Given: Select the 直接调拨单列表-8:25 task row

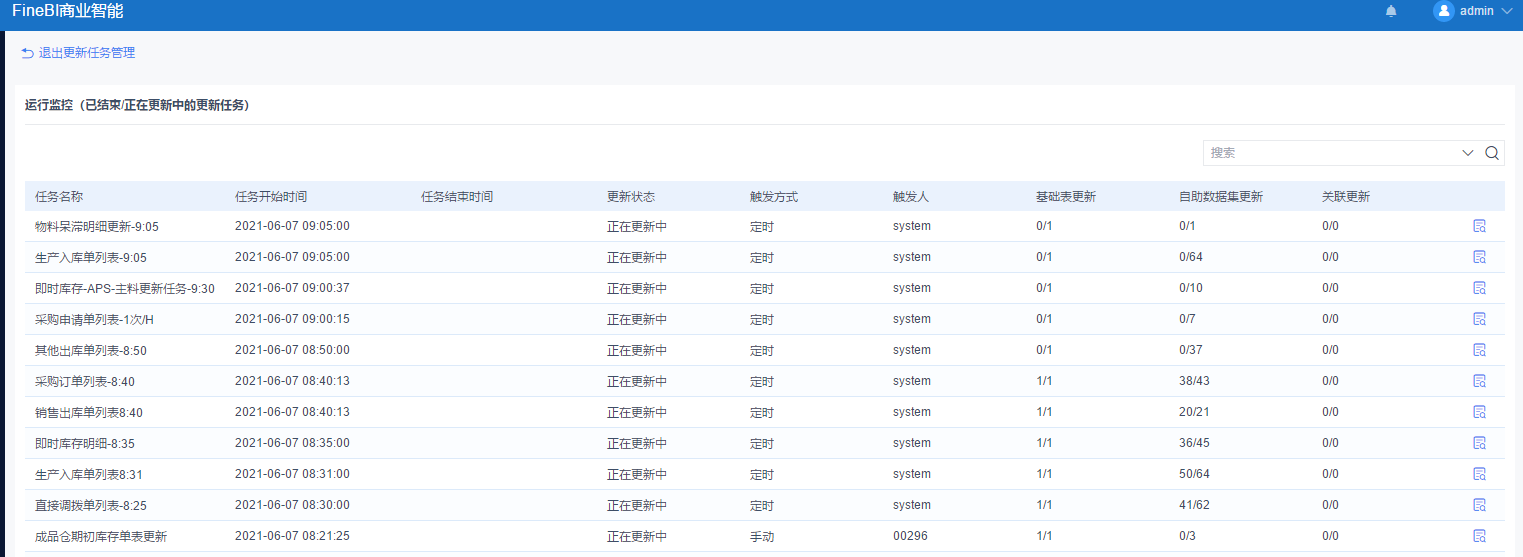Looking at the screenshot, I should 91,506.
